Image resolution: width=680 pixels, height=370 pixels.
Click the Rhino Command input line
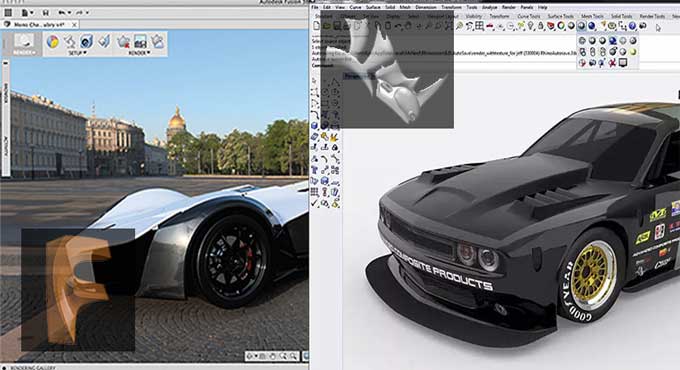point(390,65)
